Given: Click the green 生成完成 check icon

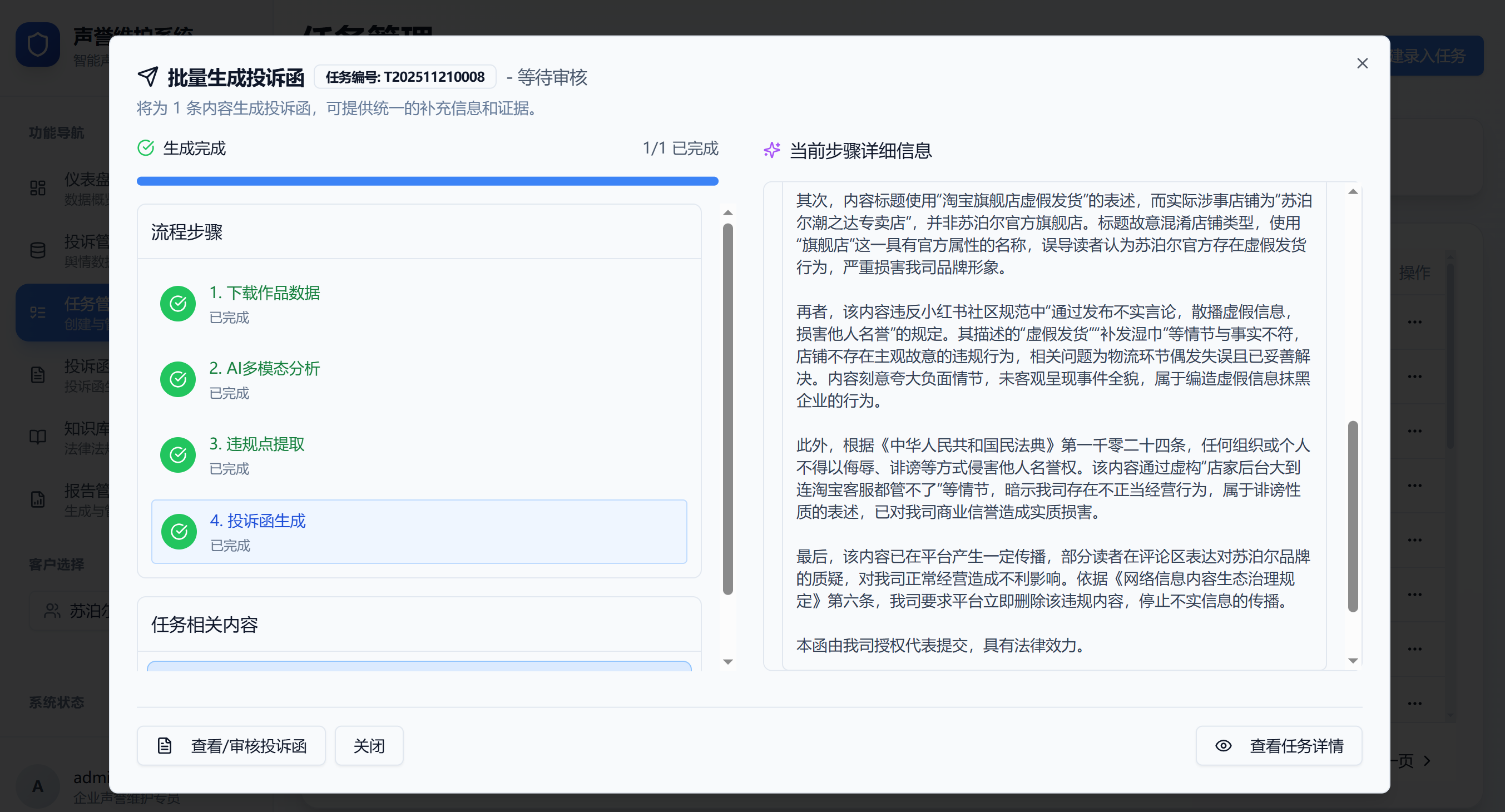Looking at the screenshot, I should pyautogui.click(x=146, y=148).
